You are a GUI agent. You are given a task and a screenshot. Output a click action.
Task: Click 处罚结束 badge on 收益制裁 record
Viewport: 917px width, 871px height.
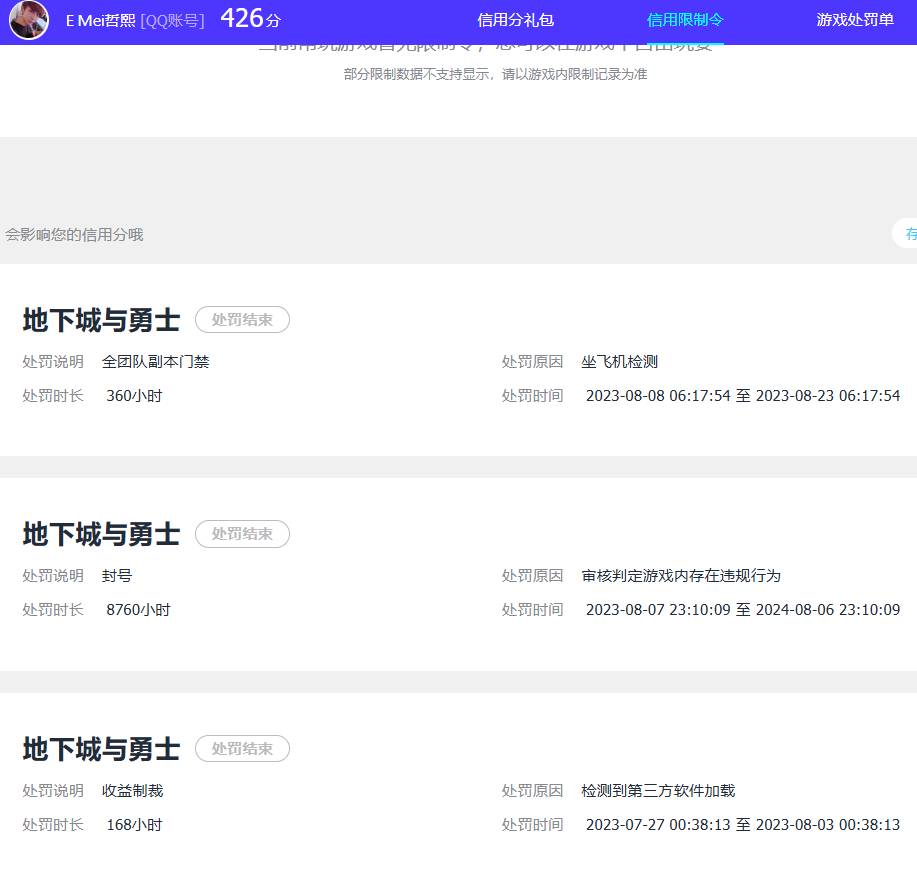242,749
